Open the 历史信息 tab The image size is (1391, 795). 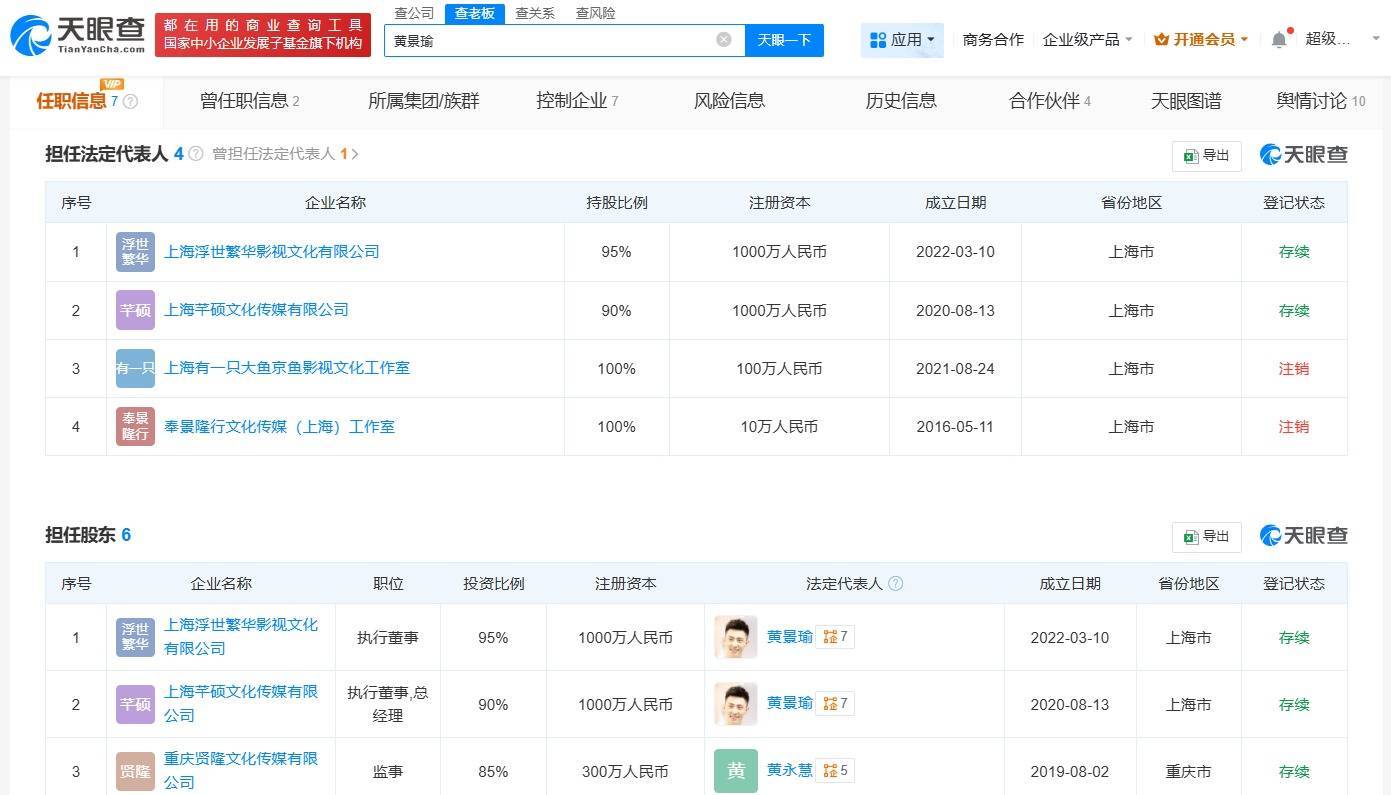click(901, 101)
